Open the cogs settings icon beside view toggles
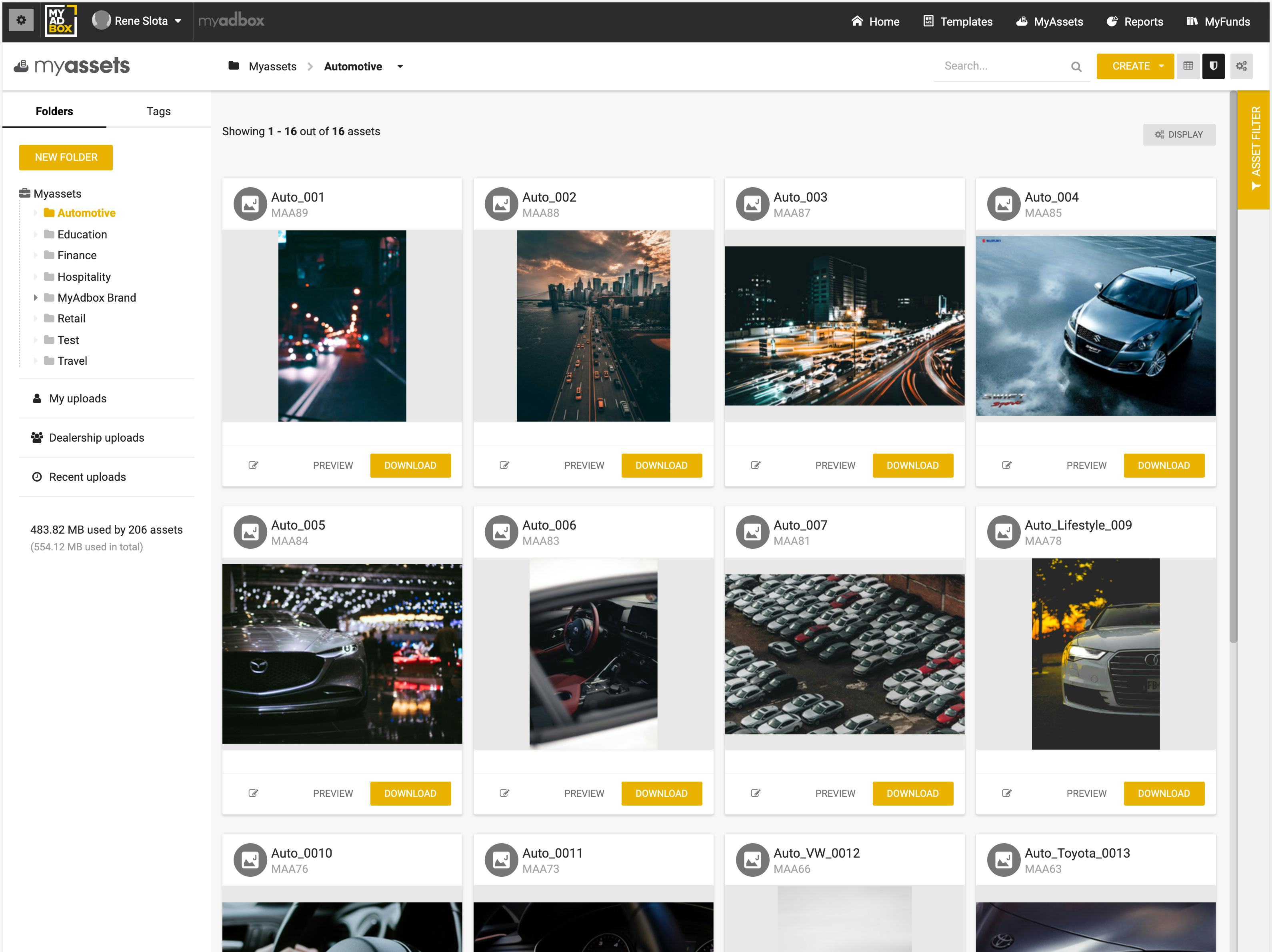 point(1241,66)
